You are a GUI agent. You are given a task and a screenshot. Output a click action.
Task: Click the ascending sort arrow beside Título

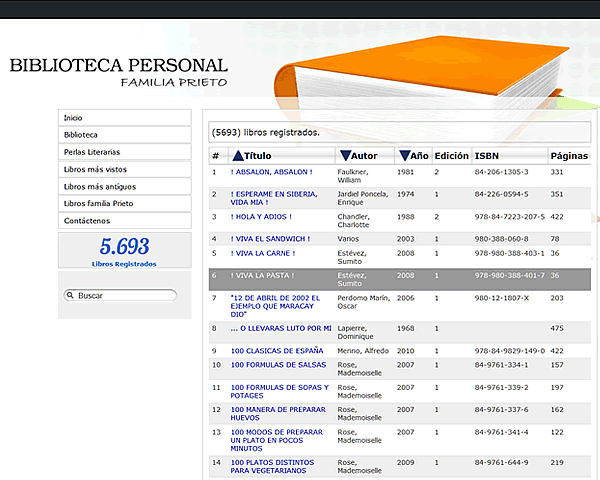coord(237,156)
